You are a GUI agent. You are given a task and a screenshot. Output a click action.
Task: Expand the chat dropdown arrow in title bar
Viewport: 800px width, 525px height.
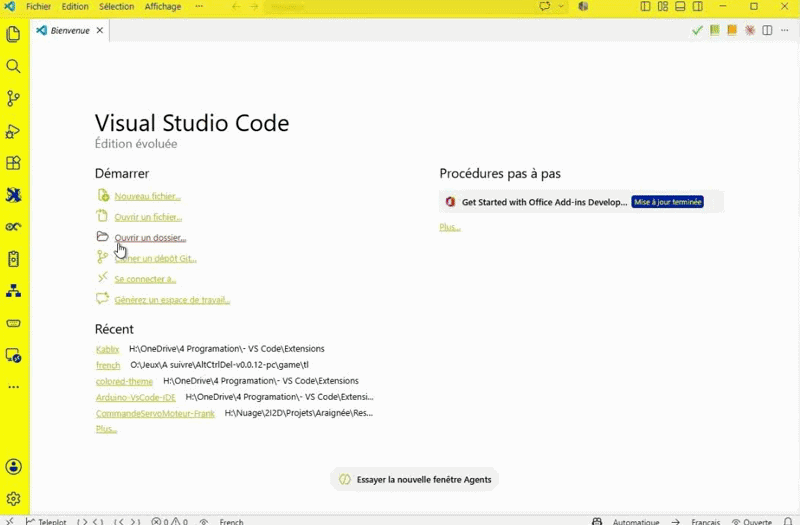click(561, 7)
